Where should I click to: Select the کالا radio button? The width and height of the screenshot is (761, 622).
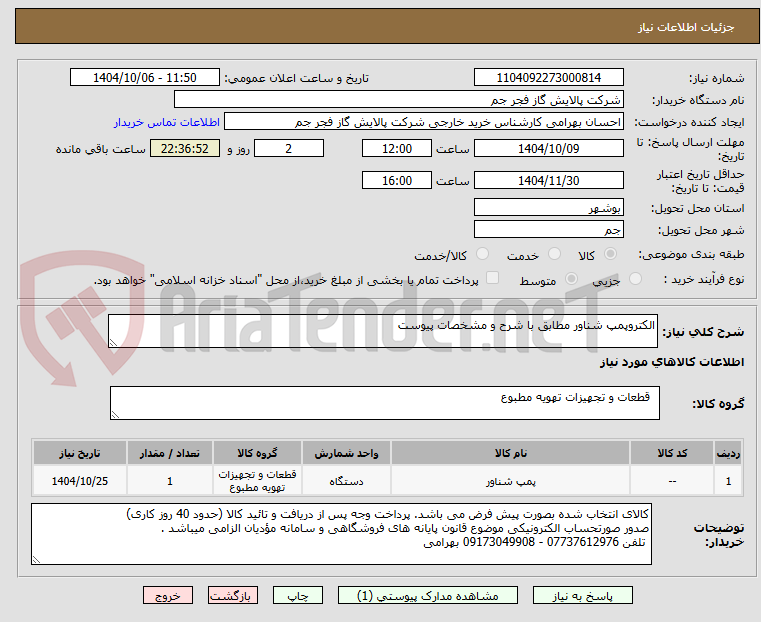[611, 254]
